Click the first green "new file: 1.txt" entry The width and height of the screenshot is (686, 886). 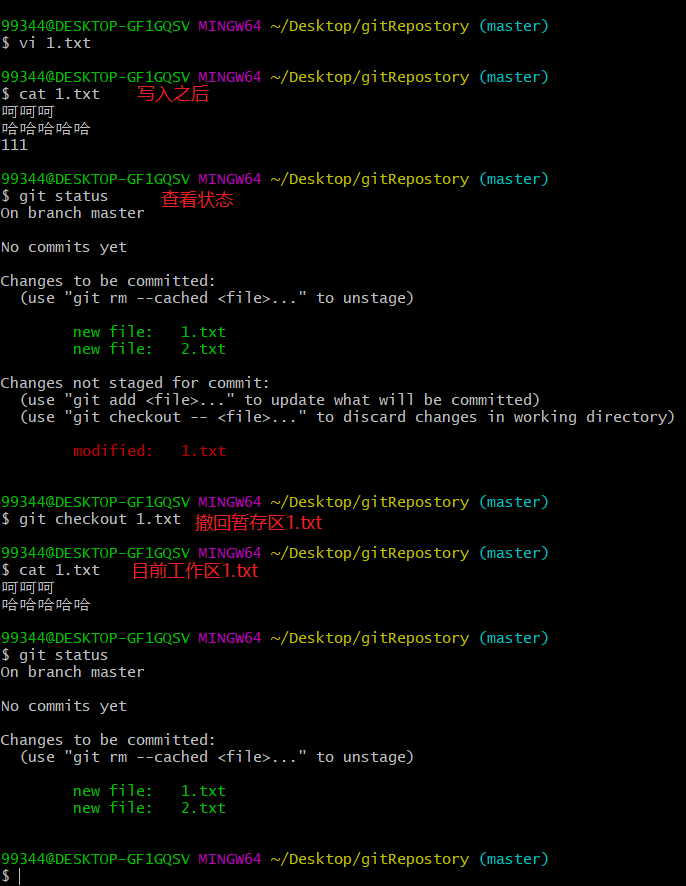point(149,332)
